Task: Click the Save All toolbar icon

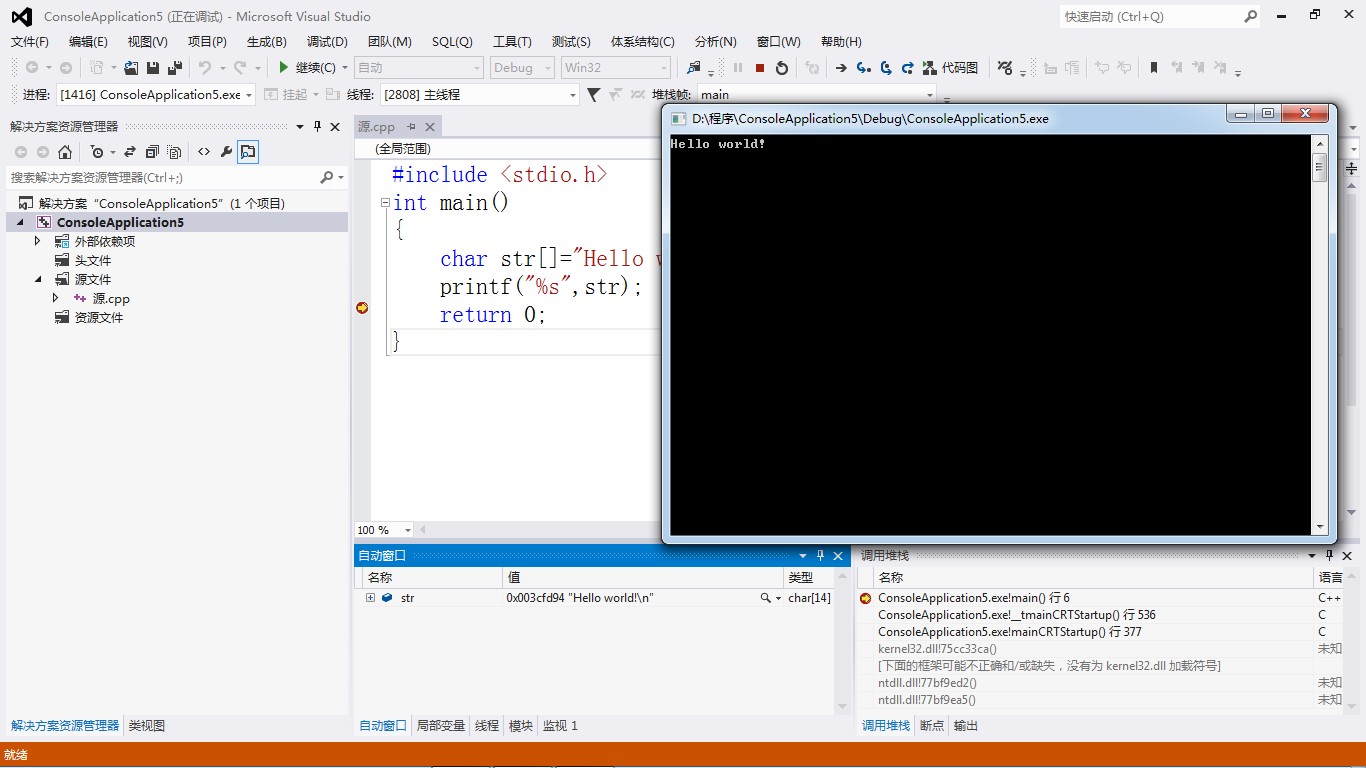Action: point(175,68)
